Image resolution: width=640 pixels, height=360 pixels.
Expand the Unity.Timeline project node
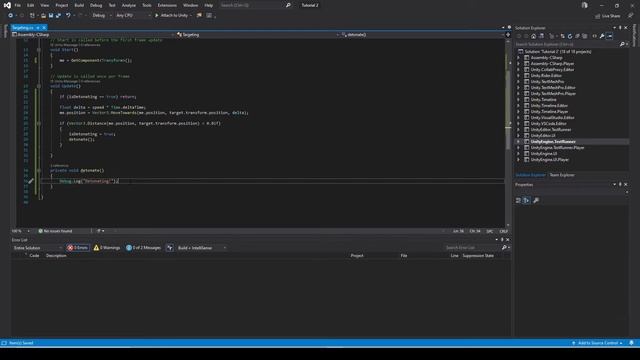[x=519, y=100]
